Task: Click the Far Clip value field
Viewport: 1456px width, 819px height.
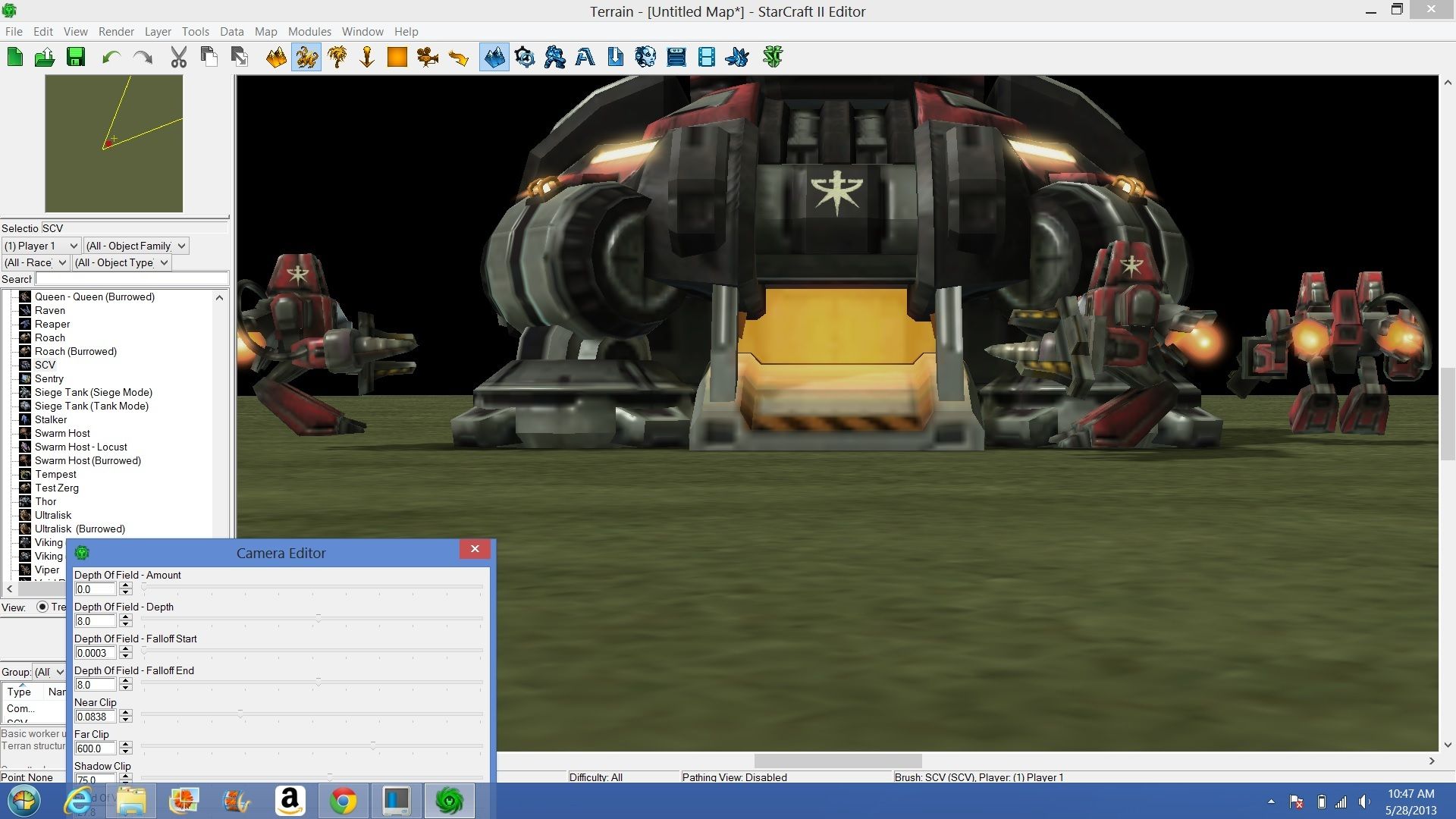Action: tap(96, 748)
